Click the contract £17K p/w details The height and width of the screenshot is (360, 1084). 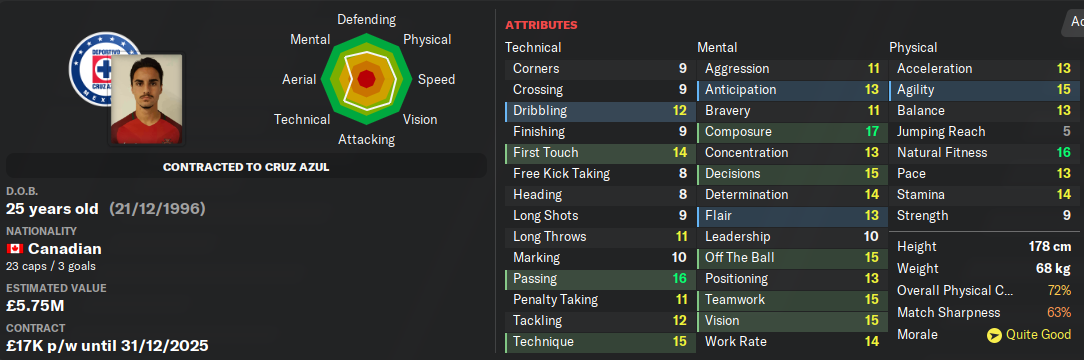(107, 345)
